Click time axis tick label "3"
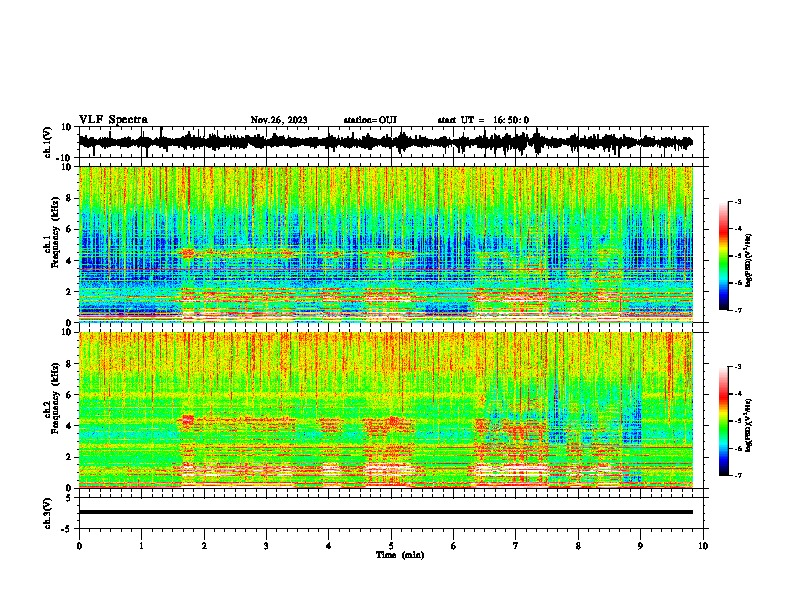The height and width of the screenshot is (612, 792). [266, 546]
